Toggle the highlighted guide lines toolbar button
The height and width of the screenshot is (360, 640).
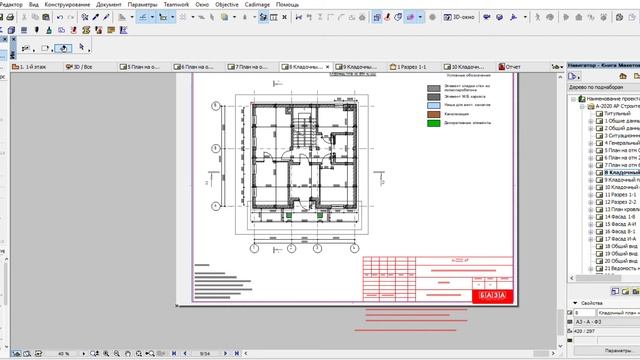pos(143,17)
